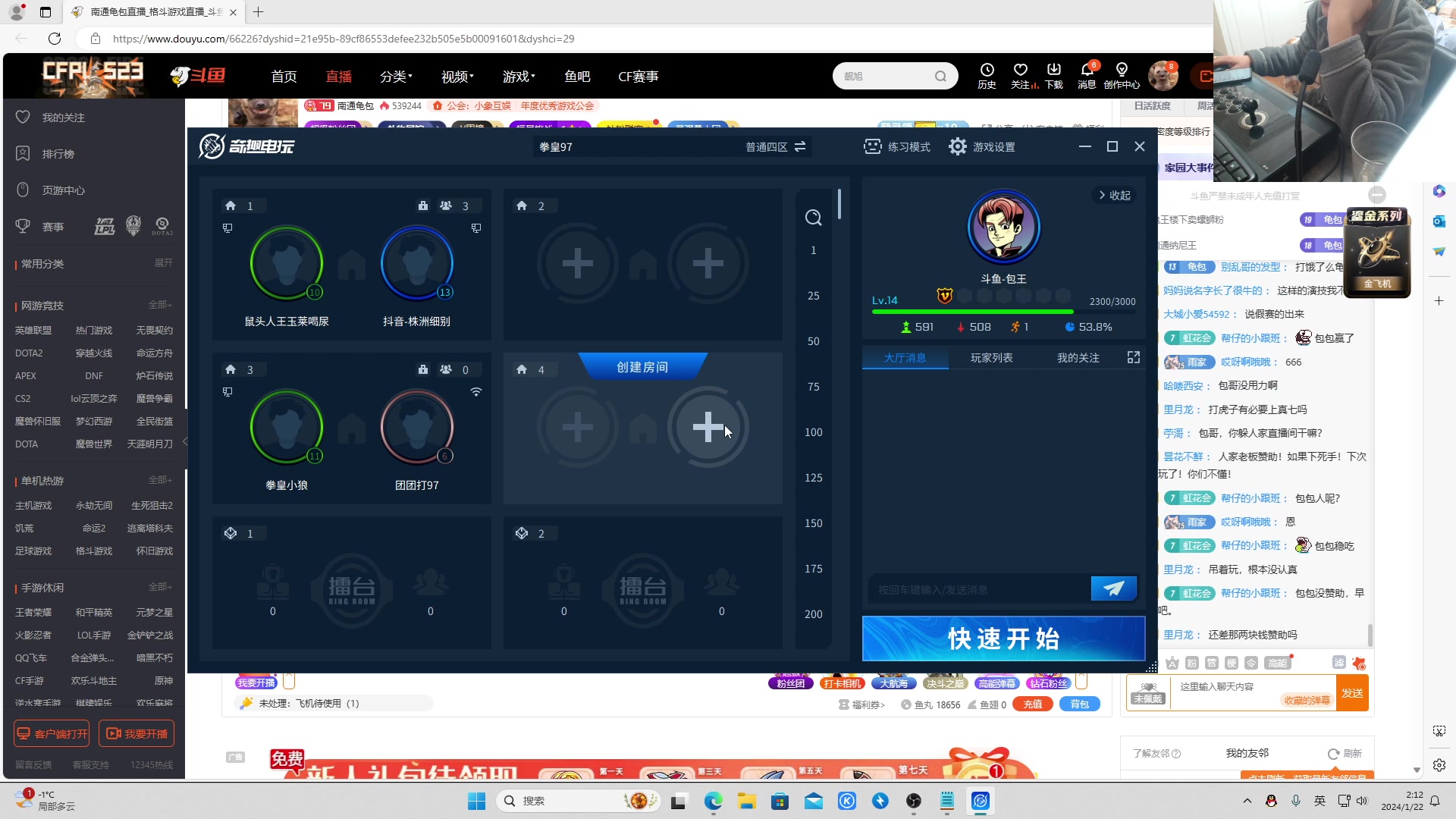
Task: Open Microsoft Edge from taskbar
Action: coord(713,801)
